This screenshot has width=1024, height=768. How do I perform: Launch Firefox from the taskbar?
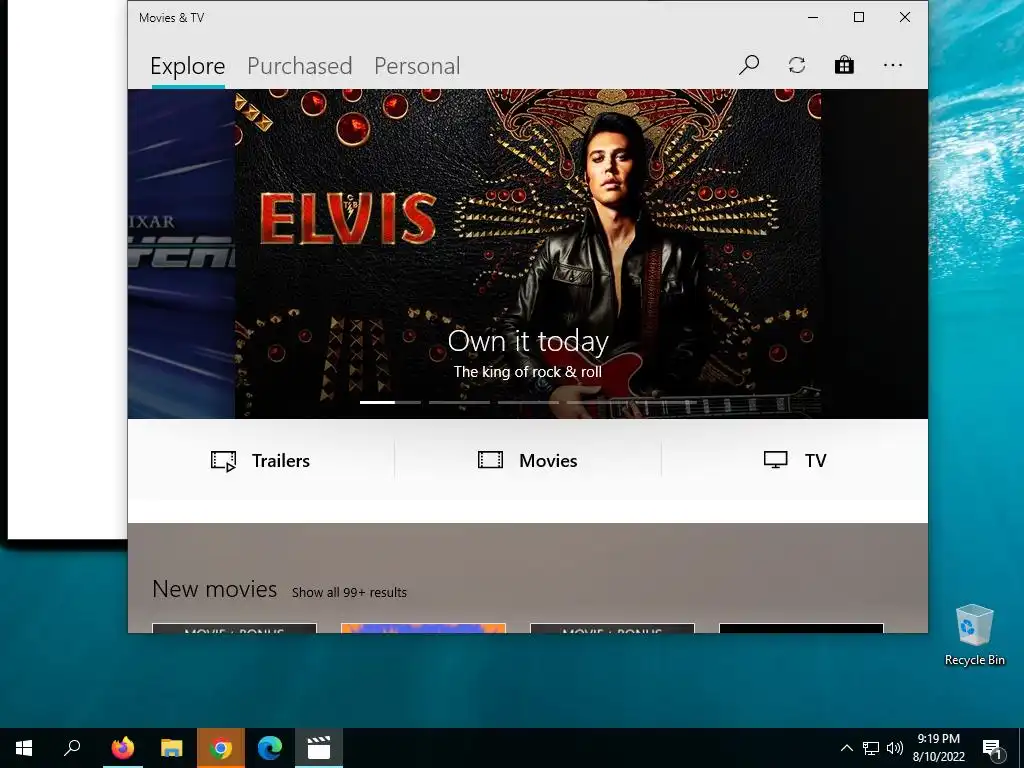point(123,748)
